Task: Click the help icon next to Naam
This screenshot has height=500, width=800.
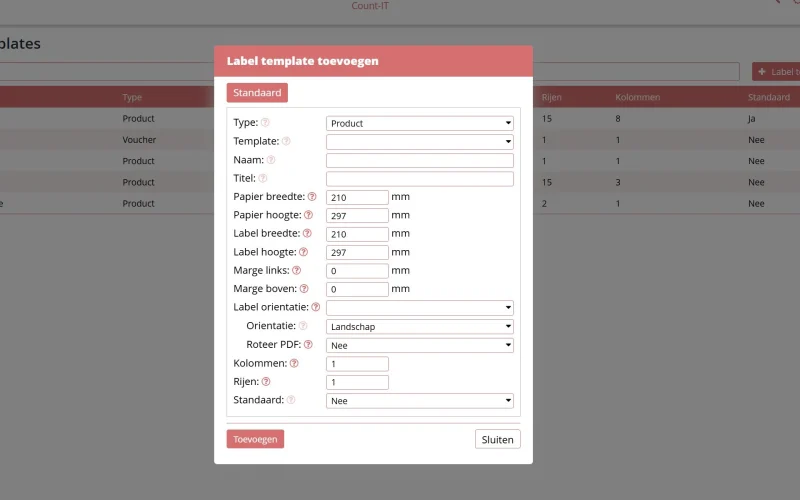Action: click(x=271, y=160)
